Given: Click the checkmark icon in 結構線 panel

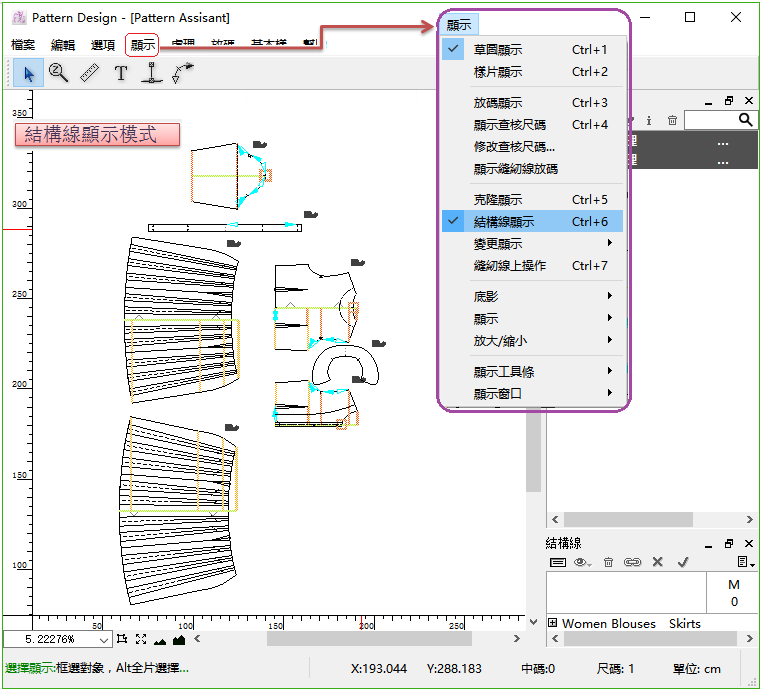Looking at the screenshot, I should pyautogui.click(x=683, y=563).
